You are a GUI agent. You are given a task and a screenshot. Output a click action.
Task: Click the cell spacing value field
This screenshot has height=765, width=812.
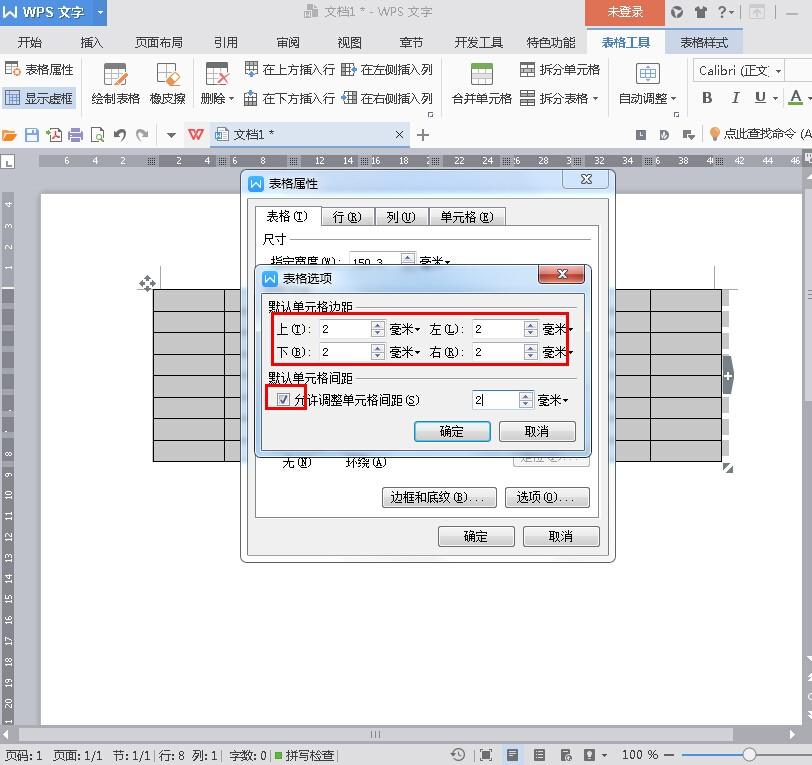coord(496,400)
